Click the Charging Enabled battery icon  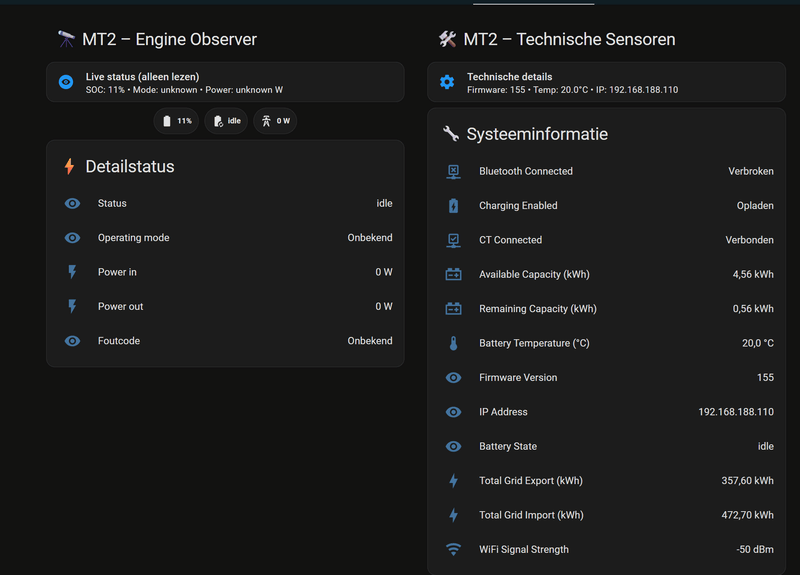453,206
